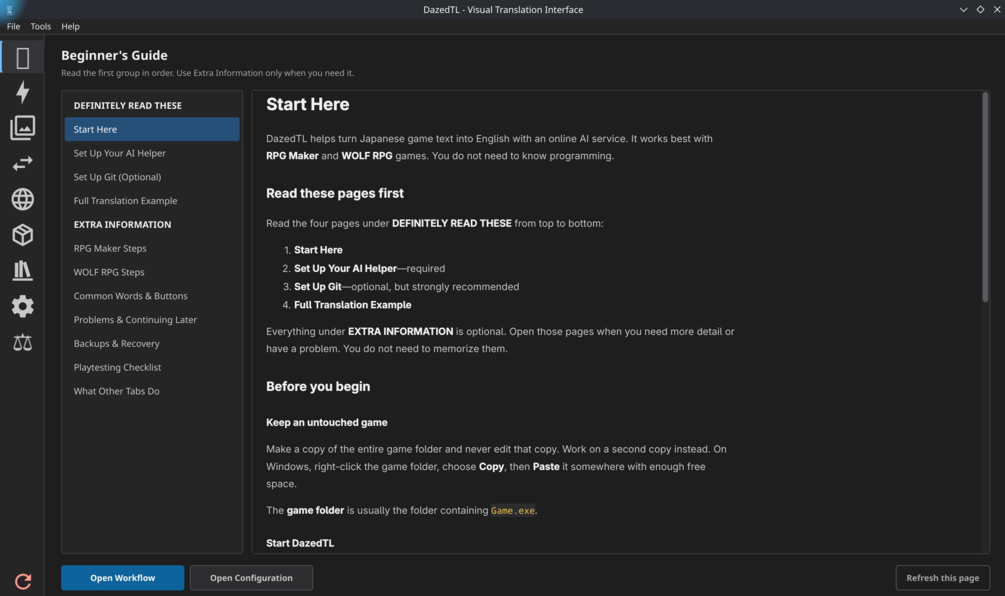1005x596 pixels.
Task: Open the cube package sidebar tab
Action: [22, 235]
